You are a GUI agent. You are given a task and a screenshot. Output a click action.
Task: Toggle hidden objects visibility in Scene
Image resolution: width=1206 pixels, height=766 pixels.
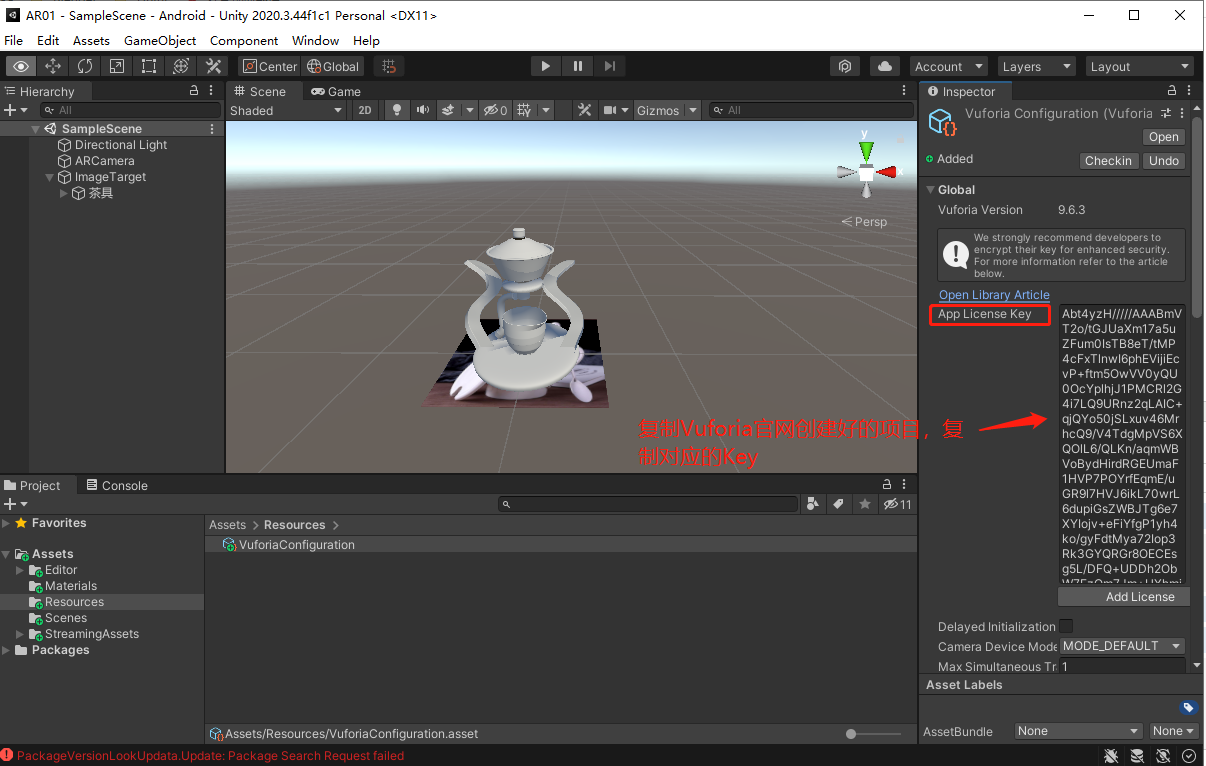(x=495, y=110)
